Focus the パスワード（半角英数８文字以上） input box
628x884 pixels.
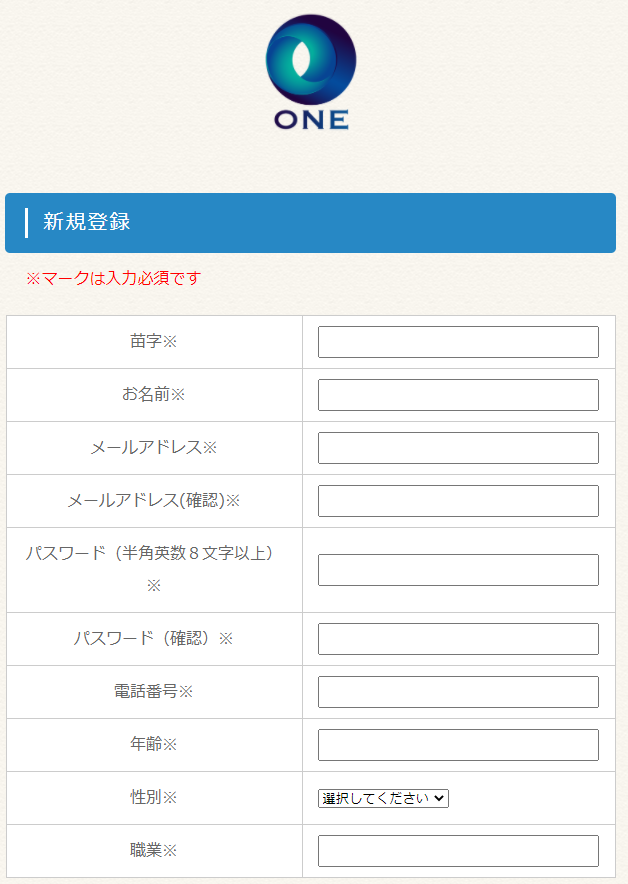(x=458, y=570)
